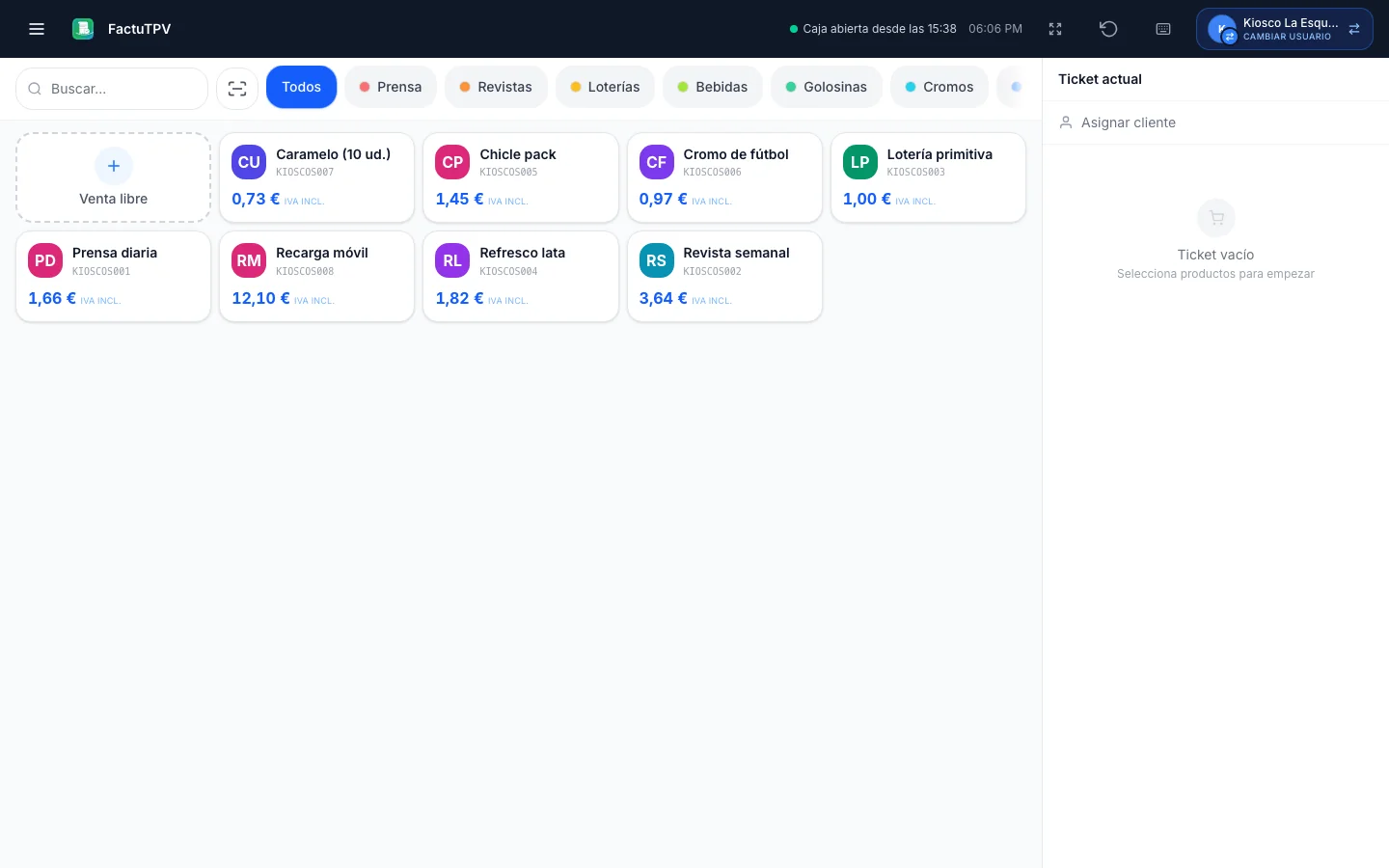Add Recarga móvil to the ticket
Viewport: 1389px width, 868px height.
point(317,277)
